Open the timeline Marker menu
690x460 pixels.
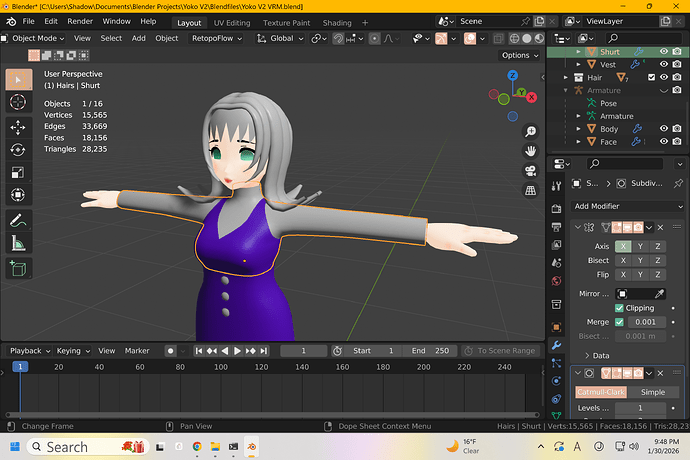(x=137, y=351)
